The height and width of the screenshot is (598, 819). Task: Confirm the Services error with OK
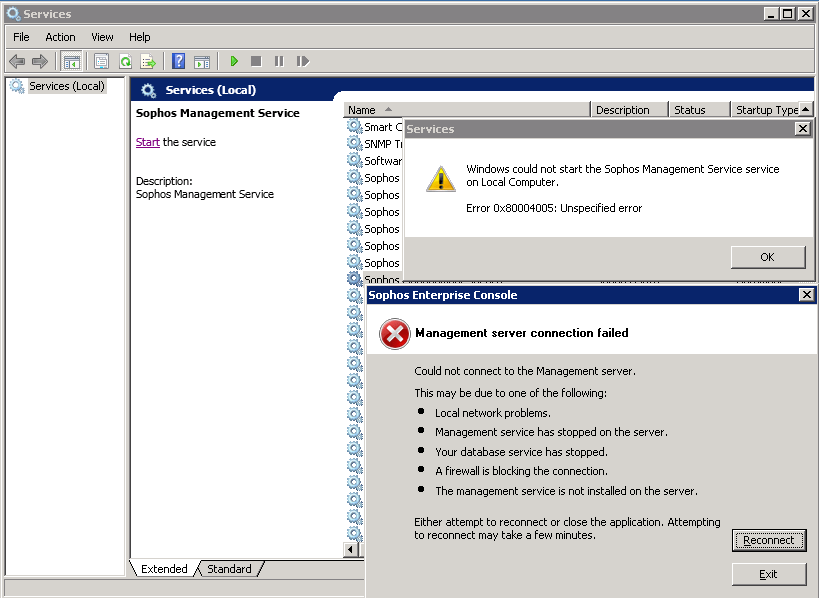[x=767, y=257]
